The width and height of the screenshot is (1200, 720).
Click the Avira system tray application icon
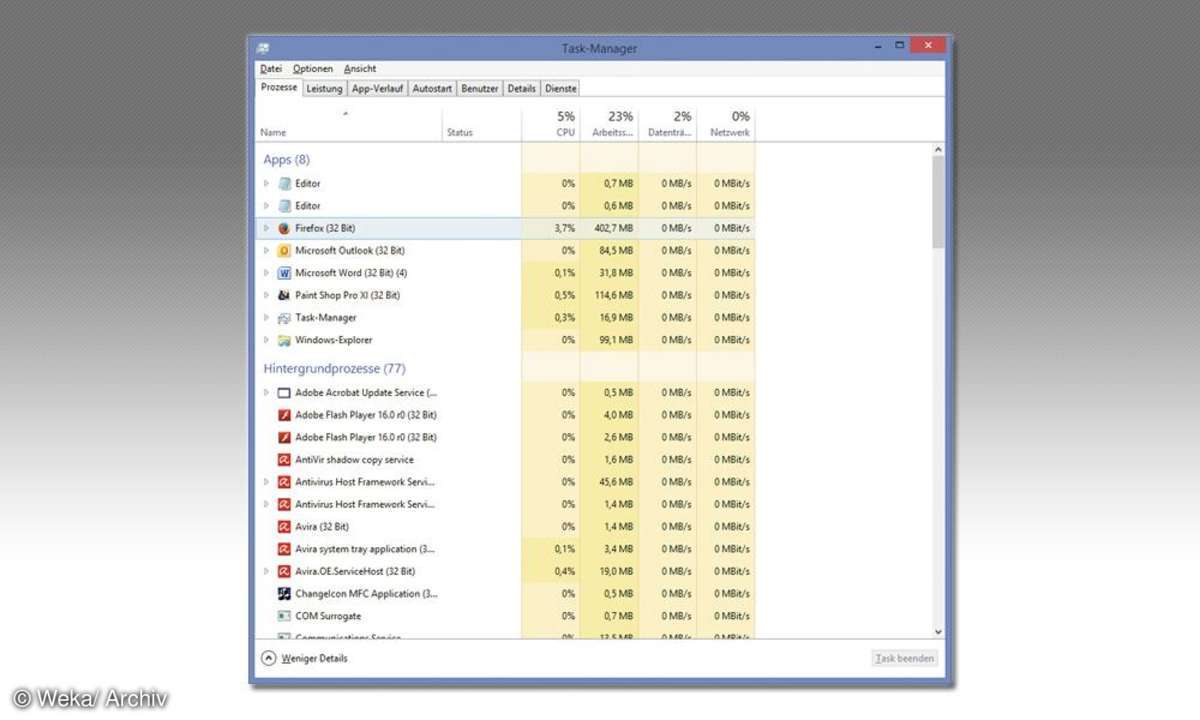[x=284, y=549]
